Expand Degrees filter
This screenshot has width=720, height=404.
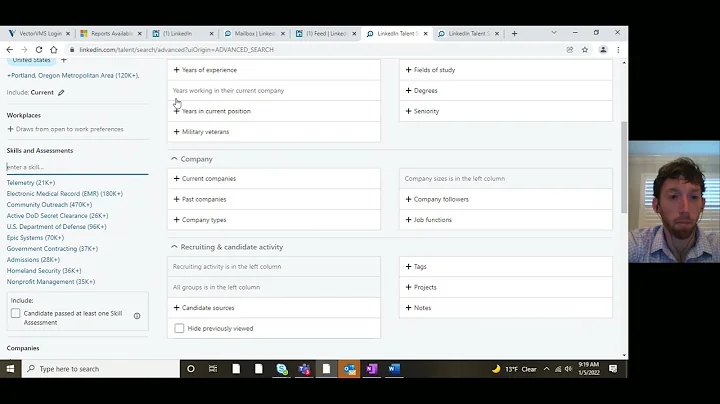tap(506, 90)
